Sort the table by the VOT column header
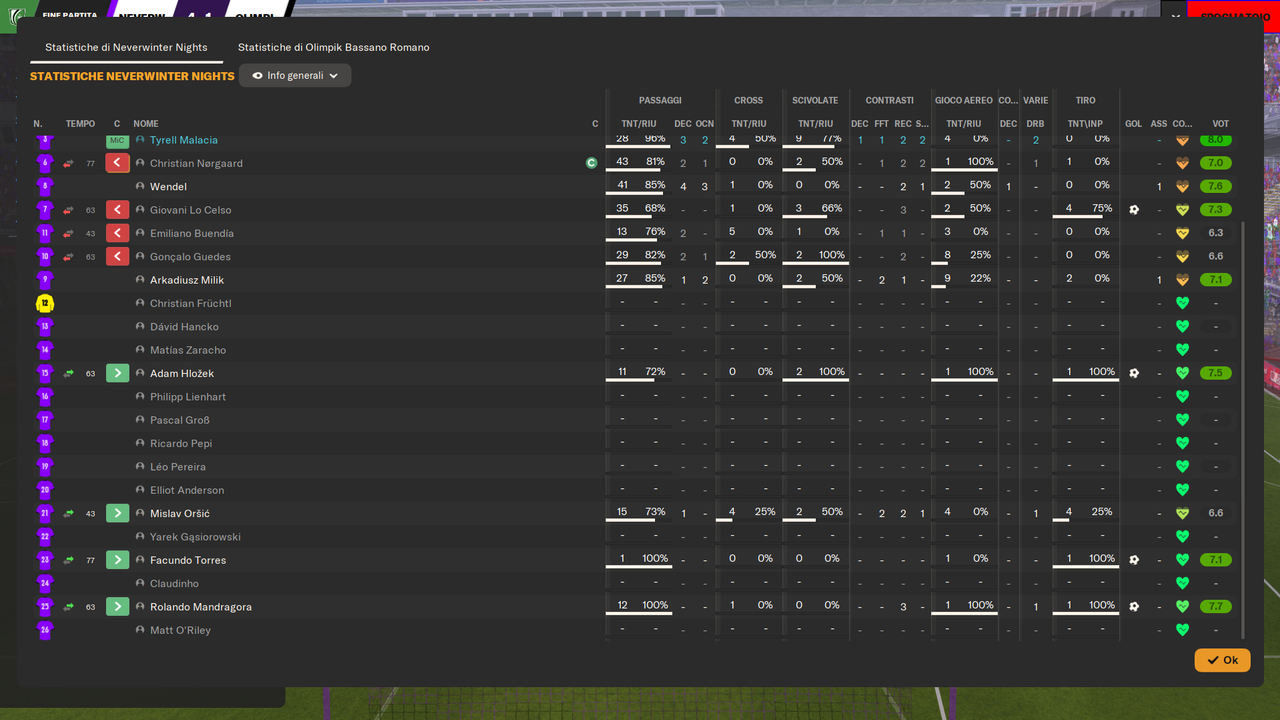Viewport: 1280px width, 720px height. coord(1221,124)
